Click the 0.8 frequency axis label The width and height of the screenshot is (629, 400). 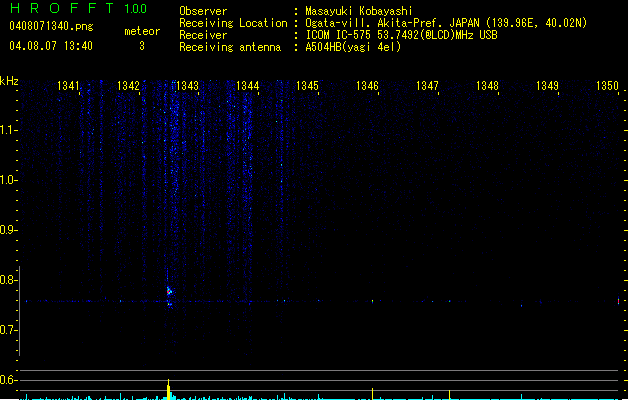click(8, 280)
